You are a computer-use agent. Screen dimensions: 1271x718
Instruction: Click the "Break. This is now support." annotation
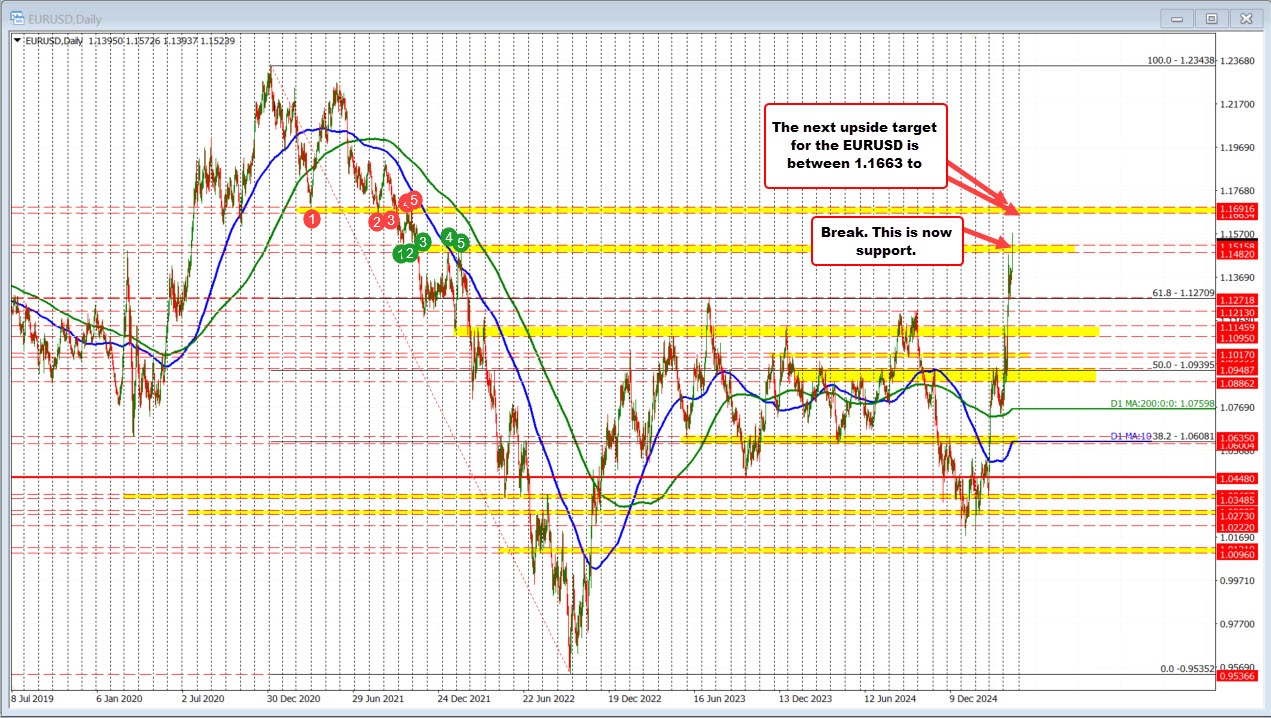pyautogui.click(x=886, y=241)
